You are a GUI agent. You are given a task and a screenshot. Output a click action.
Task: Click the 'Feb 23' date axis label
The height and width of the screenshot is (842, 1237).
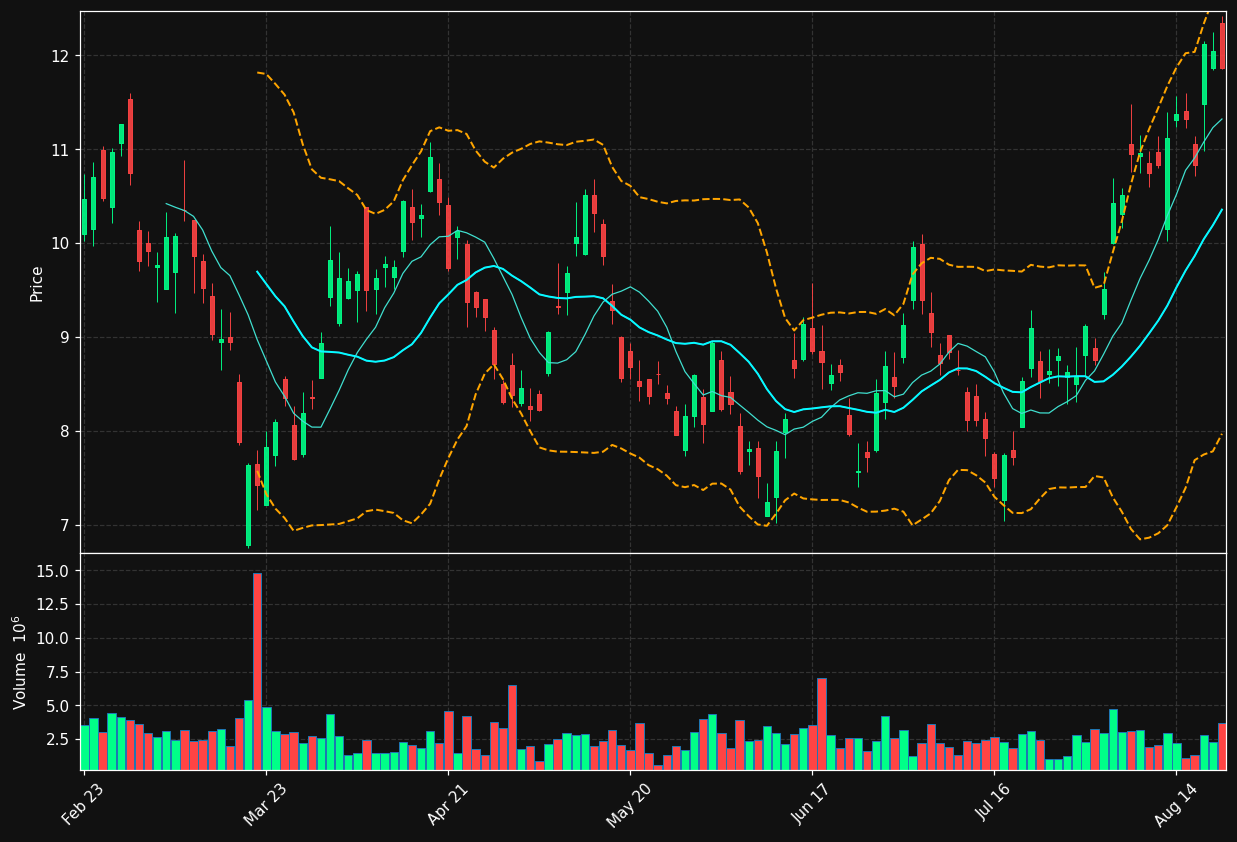[83, 803]
